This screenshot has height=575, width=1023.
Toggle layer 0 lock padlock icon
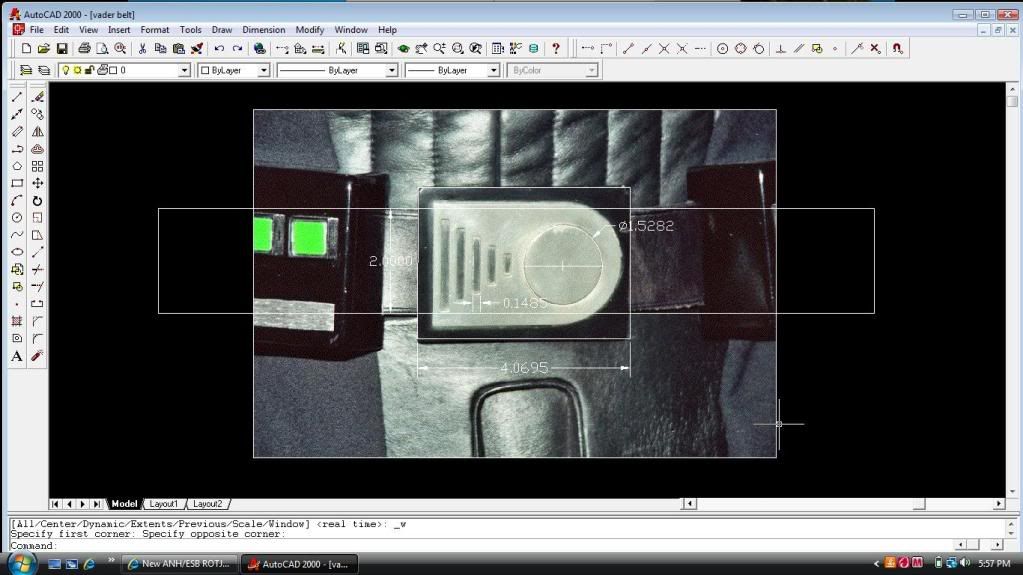[89, 70]
